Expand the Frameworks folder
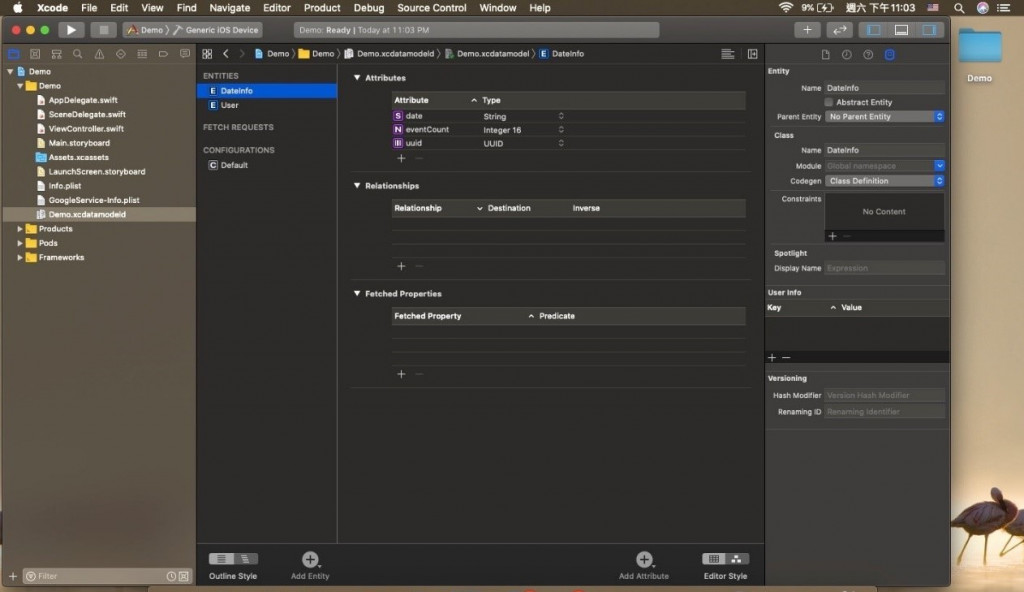Screen dimensions: 1024x592 [20, 257]
